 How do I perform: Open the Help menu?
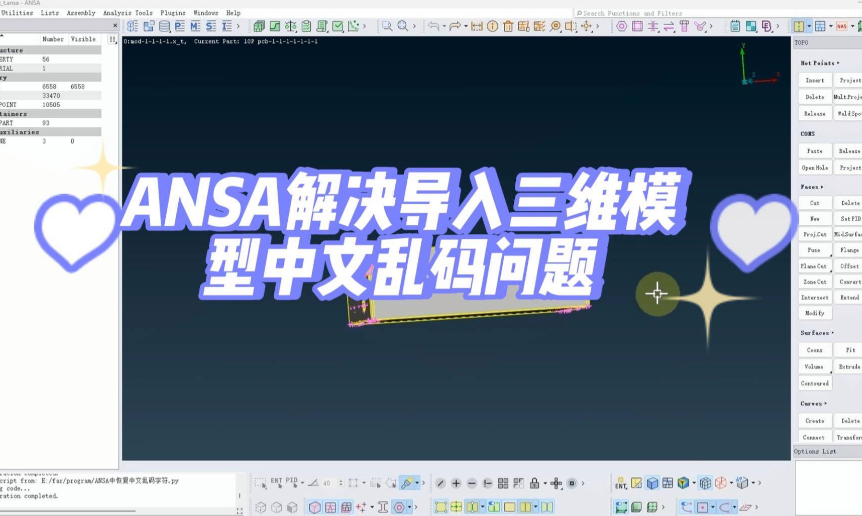pos(233,13)
